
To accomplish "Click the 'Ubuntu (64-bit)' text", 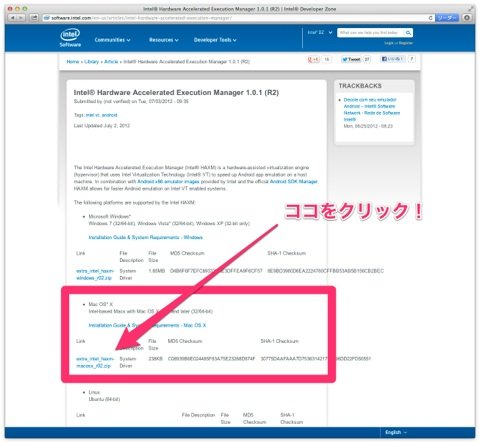I will [104, 399].
